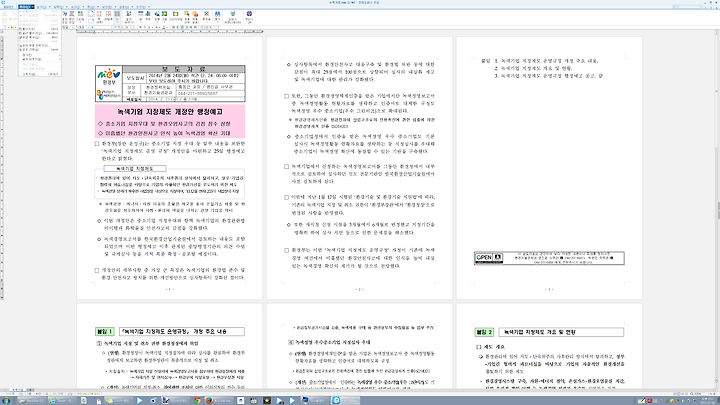Click the Windows Start button
The width and height of the screenshot is (720, 405).
(x=6, y=400)
